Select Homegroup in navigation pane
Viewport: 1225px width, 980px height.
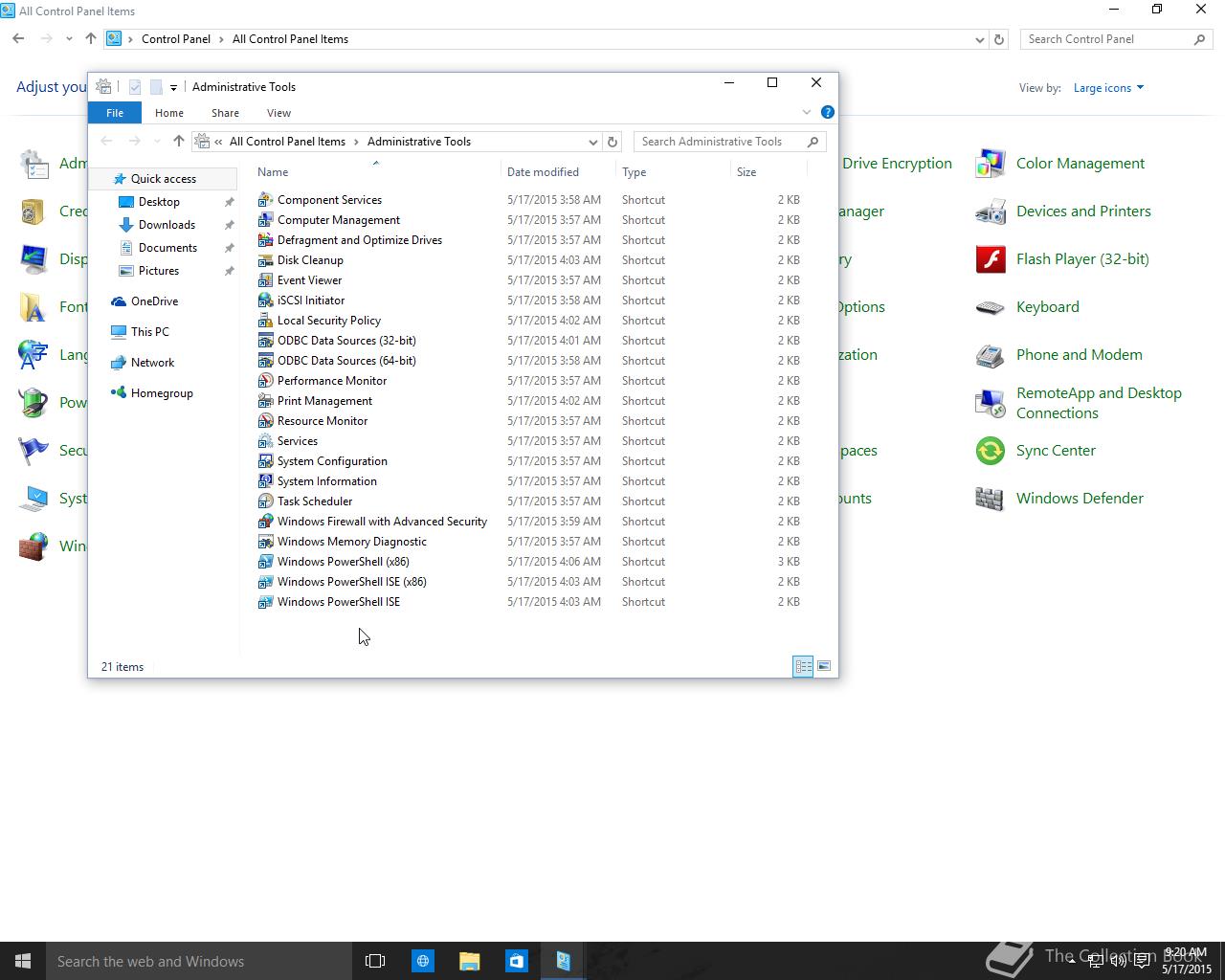coord(162,393)
